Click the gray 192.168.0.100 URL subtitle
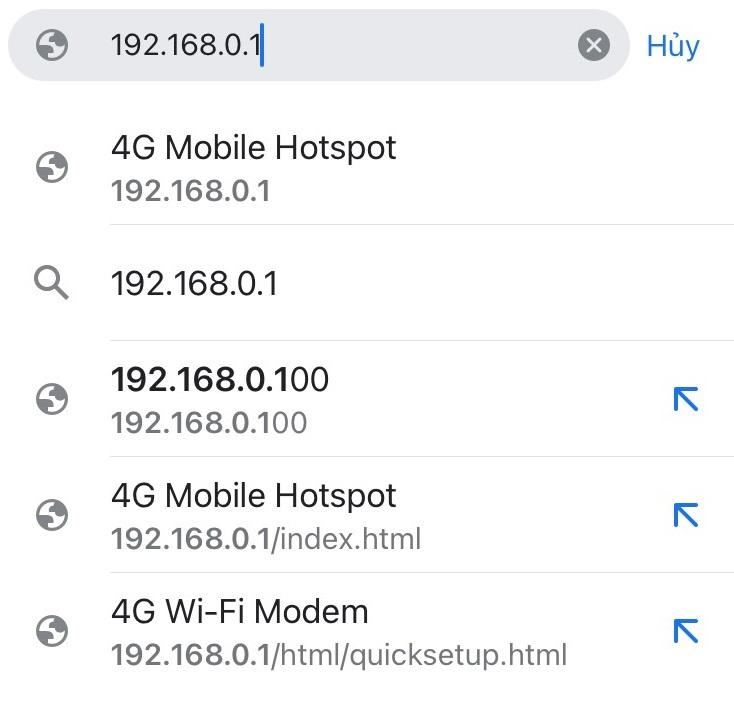This screenshot has width=734, height=702. (209, 423)
